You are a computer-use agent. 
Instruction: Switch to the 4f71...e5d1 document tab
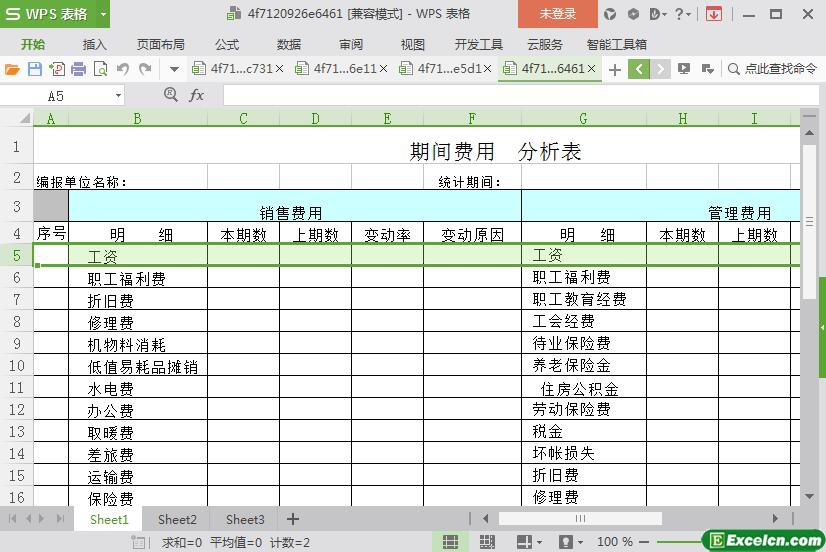pos(443,69)
